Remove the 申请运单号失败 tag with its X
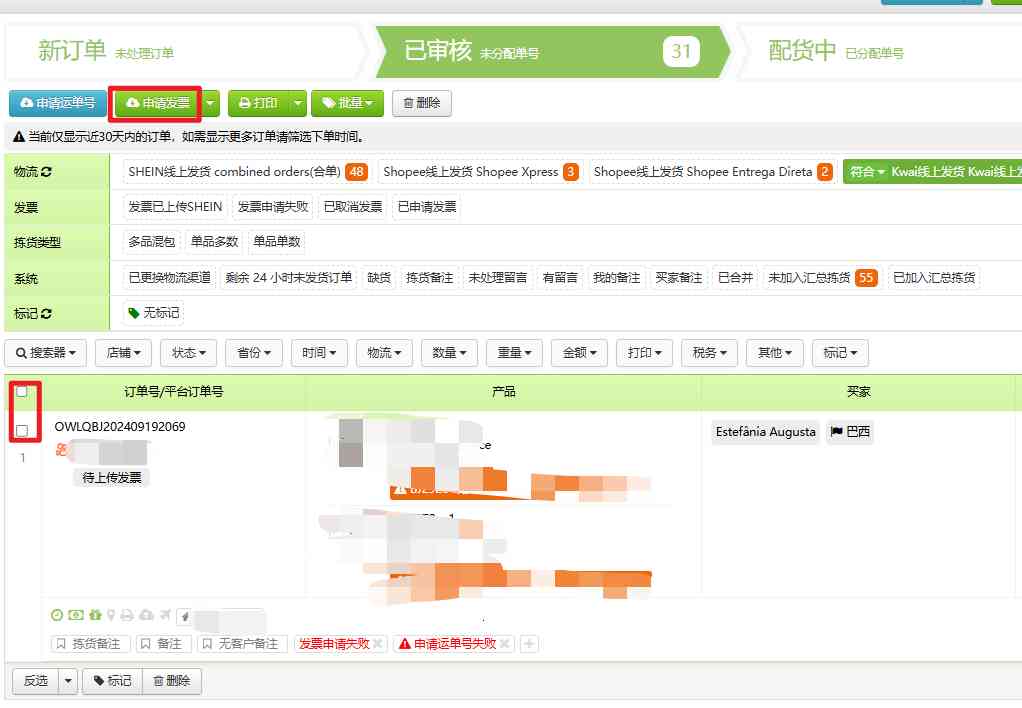 (505, 644)
